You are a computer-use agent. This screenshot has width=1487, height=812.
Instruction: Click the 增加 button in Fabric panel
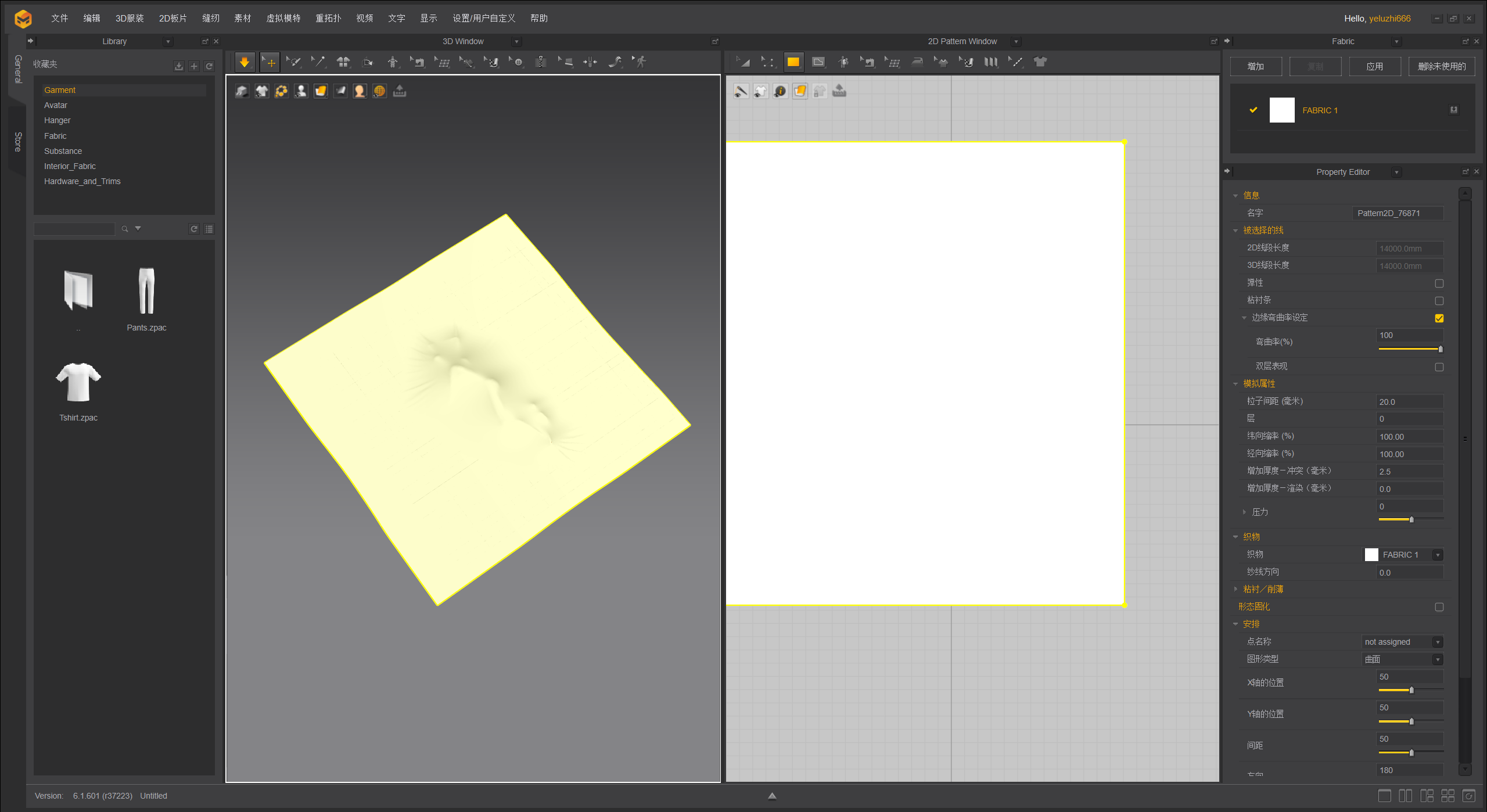[1256, 66]
